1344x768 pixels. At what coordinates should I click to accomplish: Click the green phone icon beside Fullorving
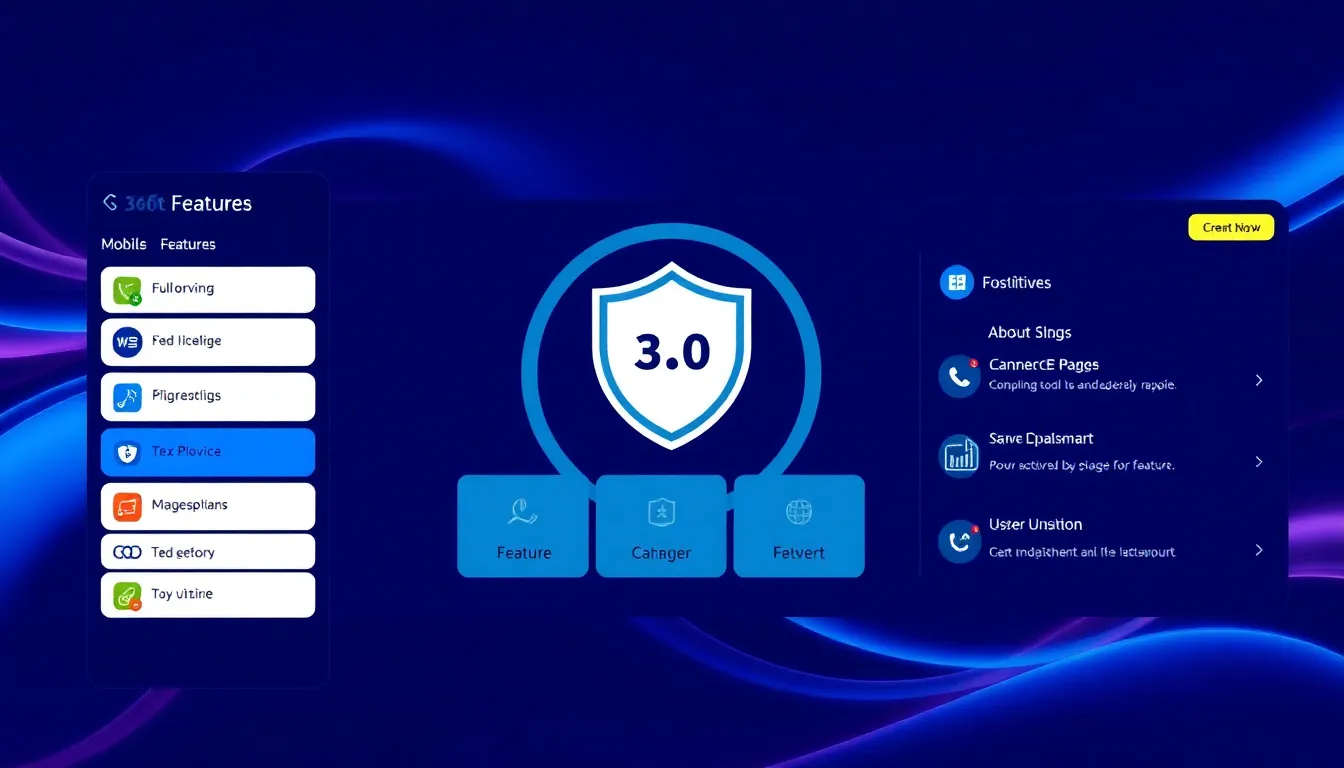click(x=127, y=290)
